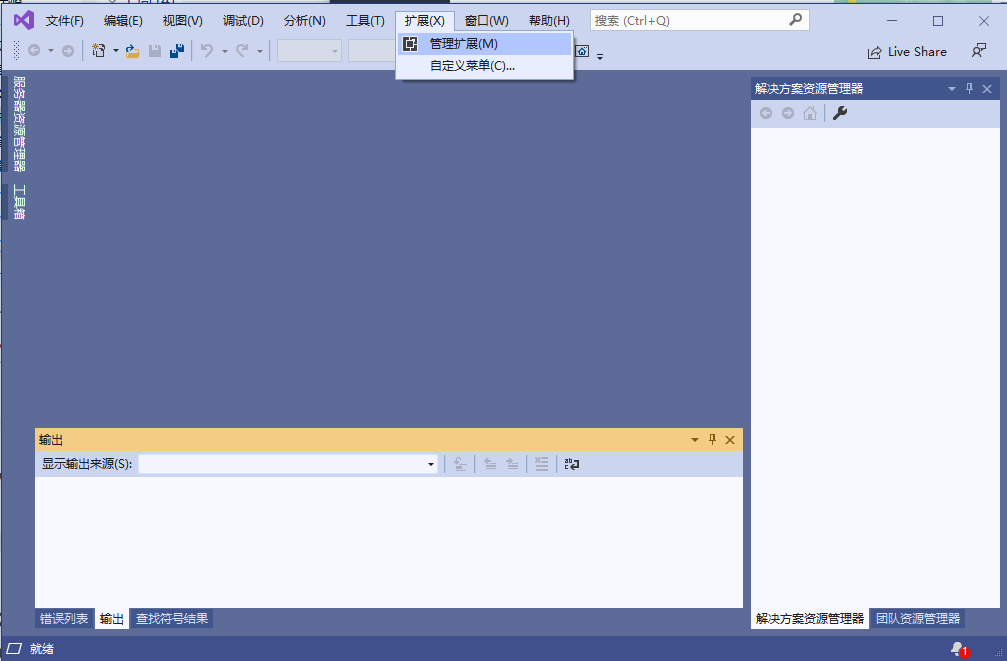This screenshot has width=1007, height=661.
Task: Open the 工具(T) menu
Action: 365,21
